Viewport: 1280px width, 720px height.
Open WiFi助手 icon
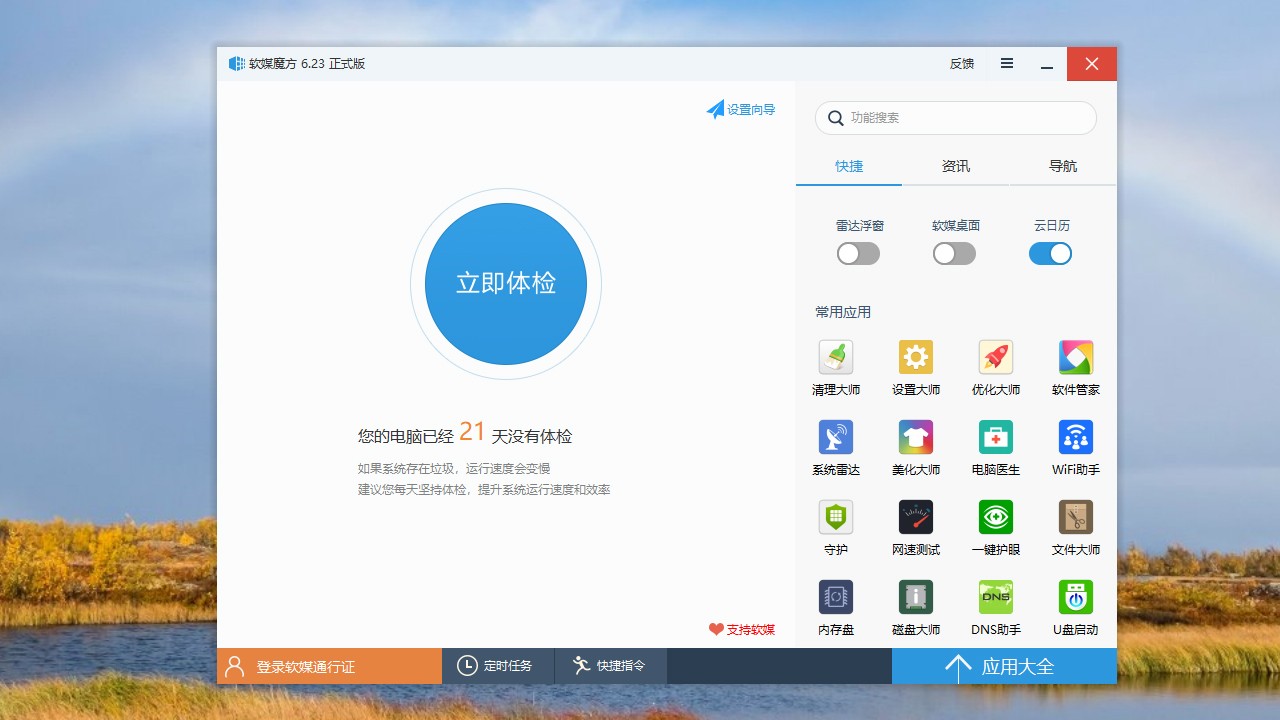pyautogui.click(x=1076, y=437)
